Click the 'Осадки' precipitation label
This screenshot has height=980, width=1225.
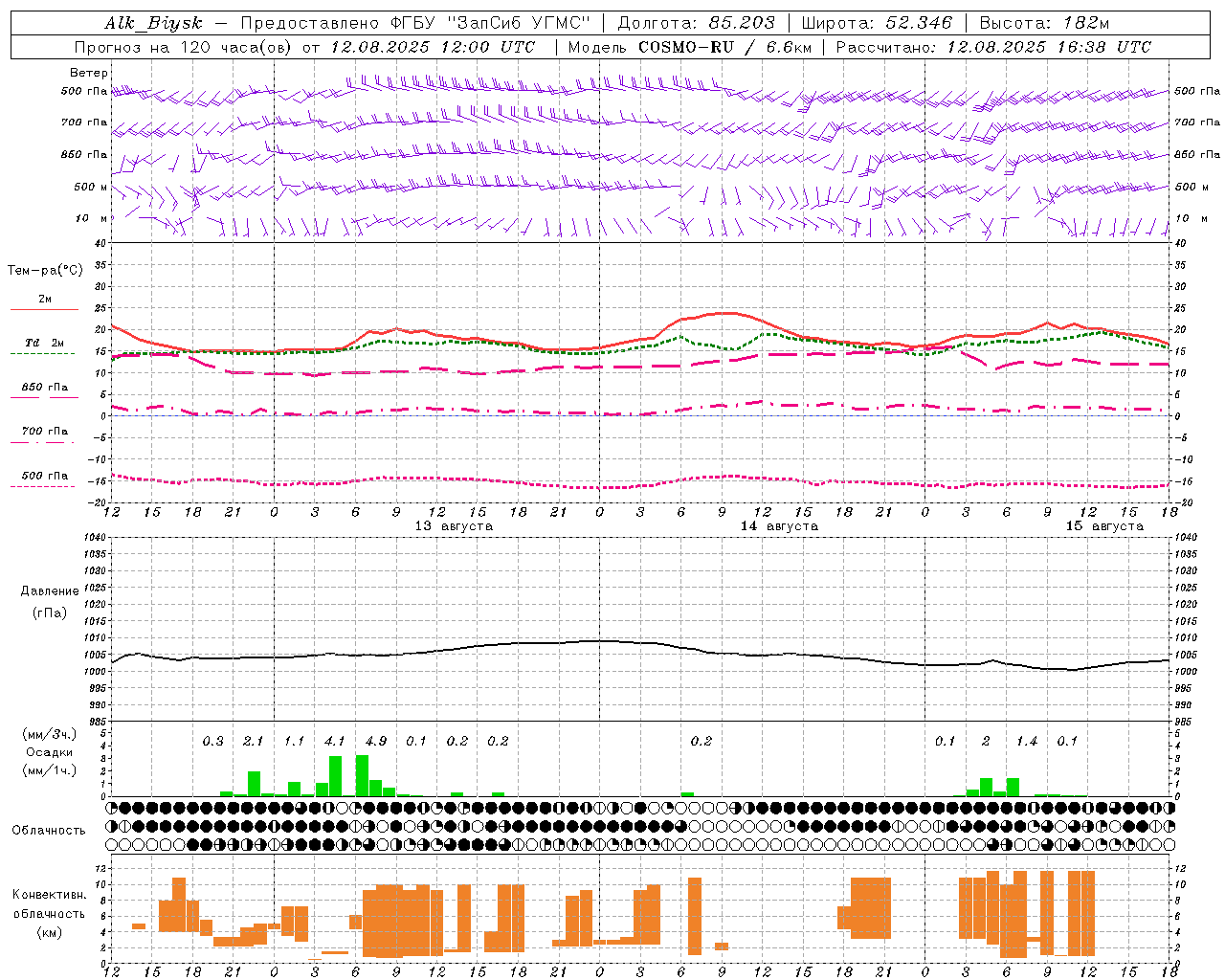[x=50, y=752]
